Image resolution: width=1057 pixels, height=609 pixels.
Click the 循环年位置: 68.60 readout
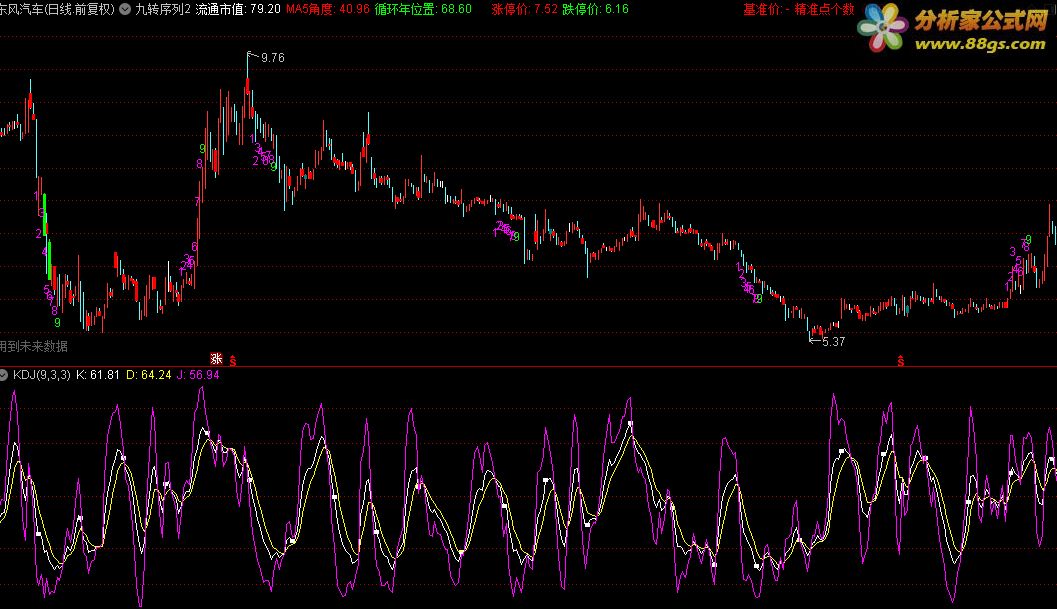[x=423, y=9]
